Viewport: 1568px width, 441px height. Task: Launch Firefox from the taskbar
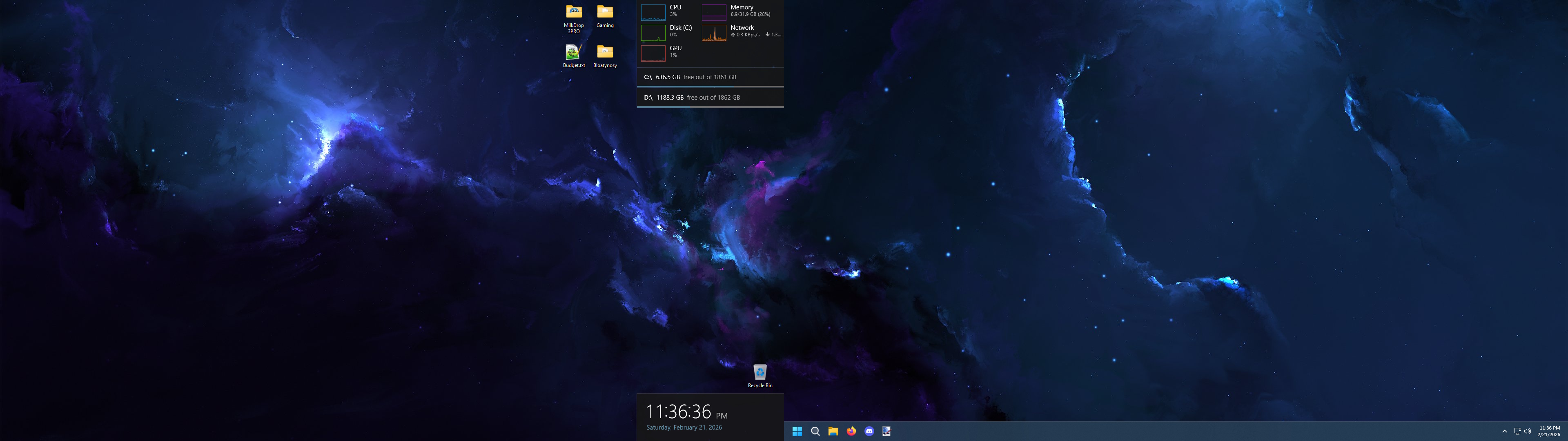[x=851, y=431]
